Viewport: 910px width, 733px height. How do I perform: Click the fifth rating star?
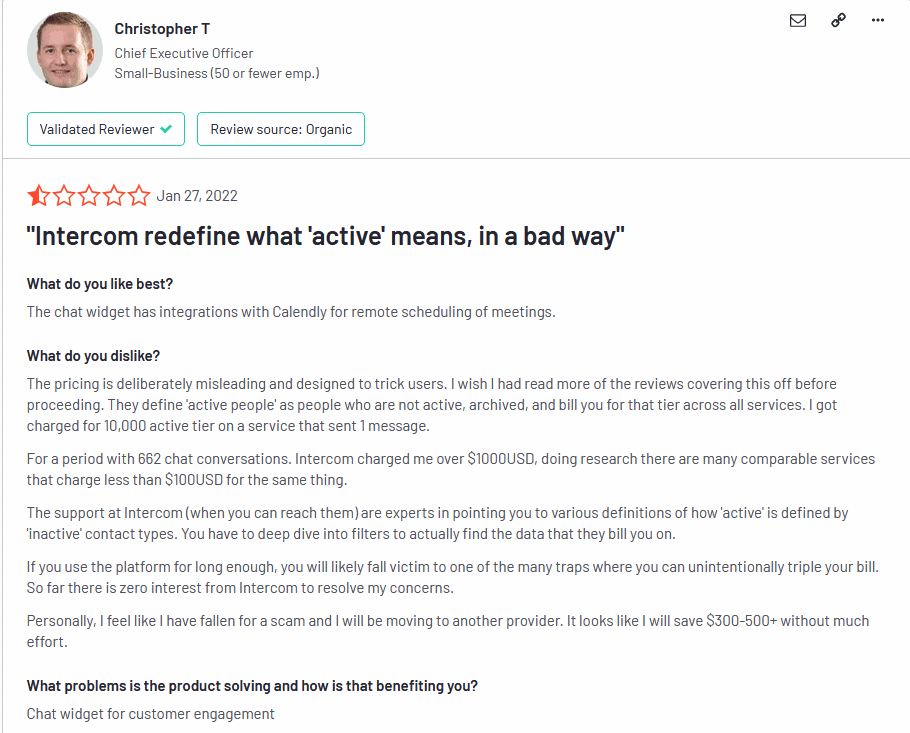(139, 196)
